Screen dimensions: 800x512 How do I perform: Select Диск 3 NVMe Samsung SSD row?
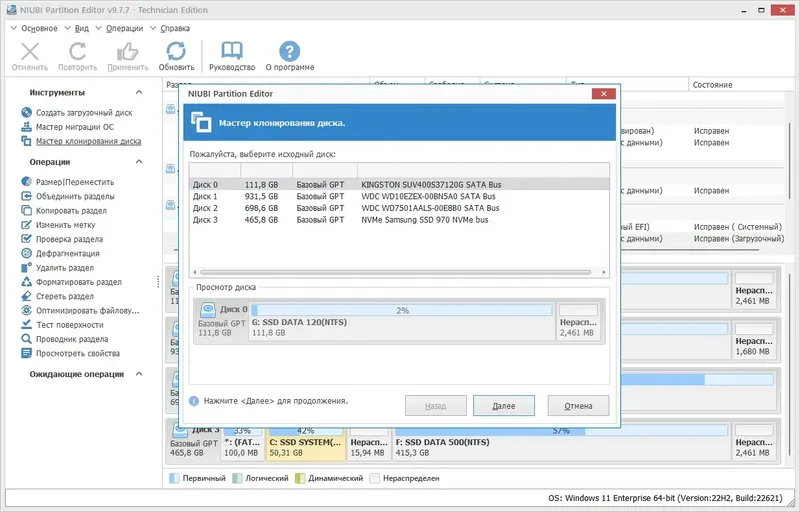[x=399, y=220]
